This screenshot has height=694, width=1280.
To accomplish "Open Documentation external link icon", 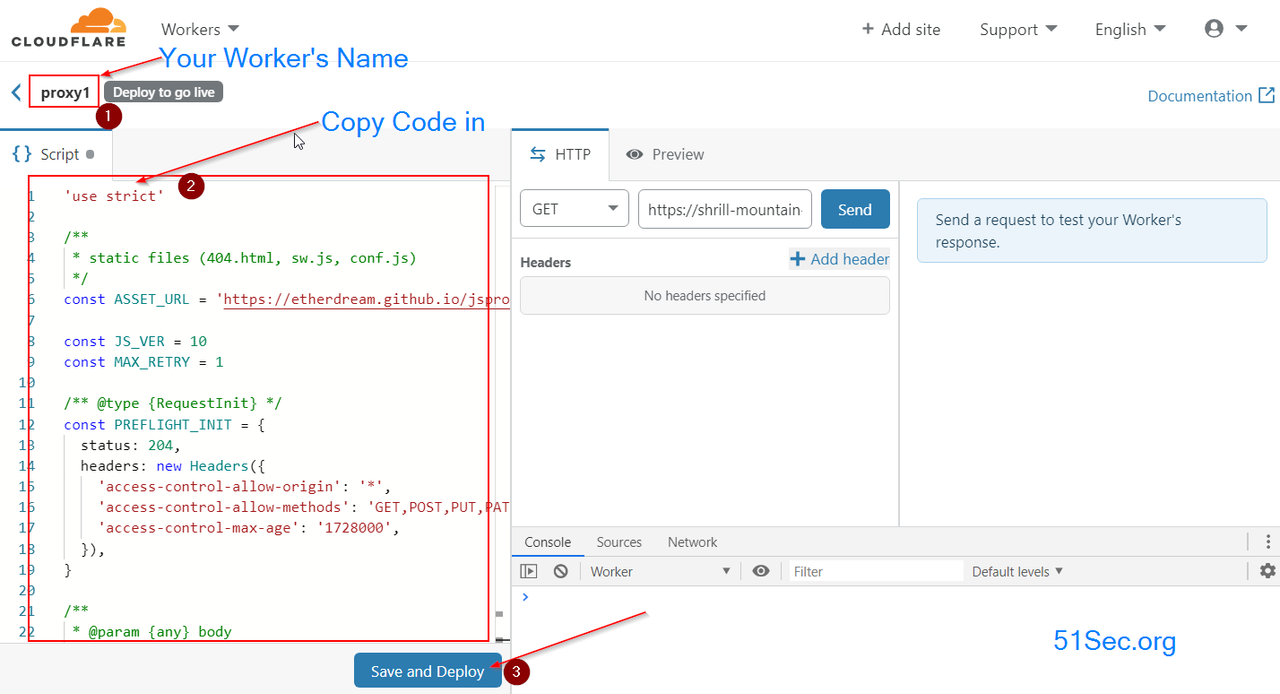I will point(1266,96).
